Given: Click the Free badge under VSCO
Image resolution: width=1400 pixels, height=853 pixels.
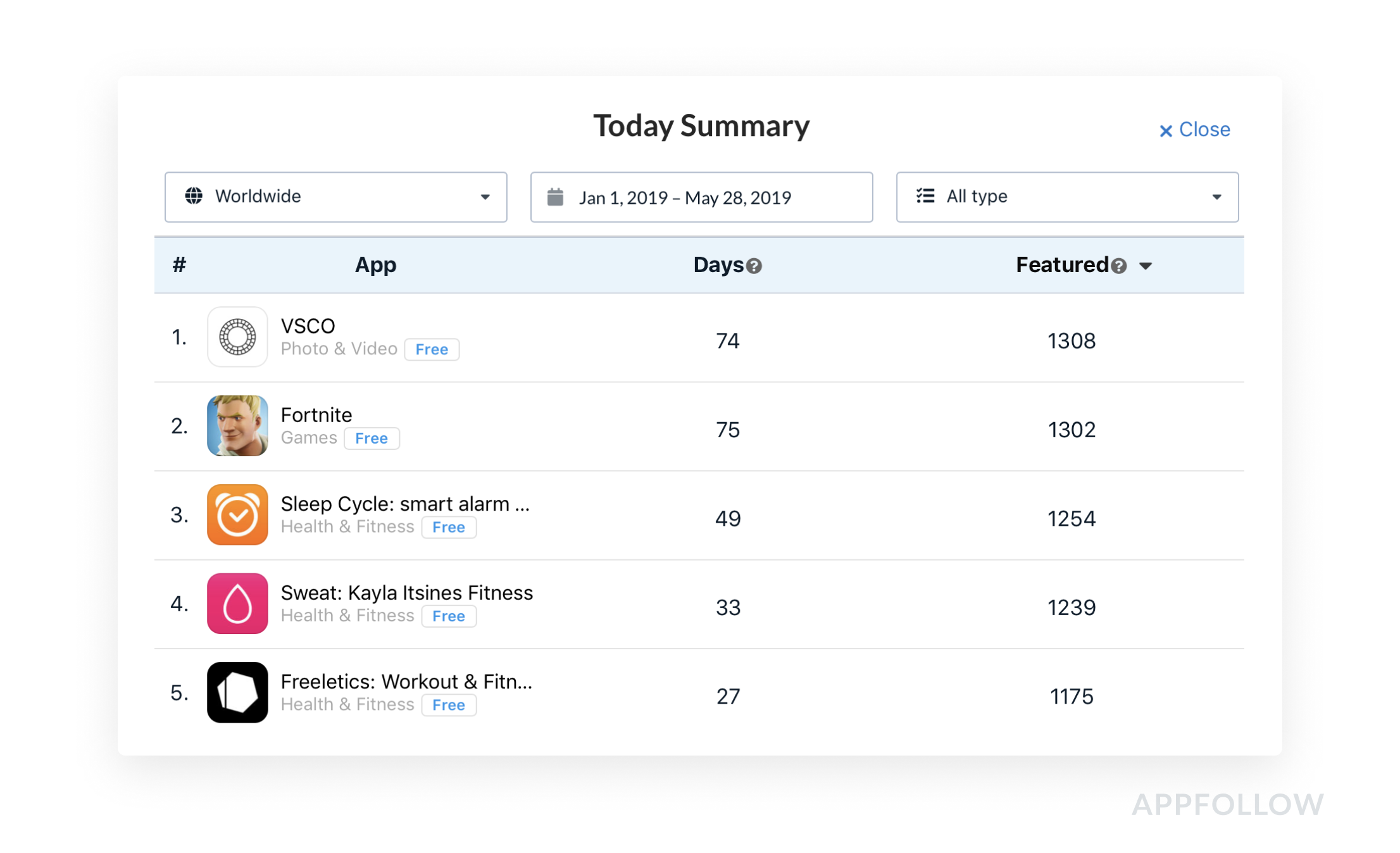Looking at the screenshot, I should pos(432,349).
